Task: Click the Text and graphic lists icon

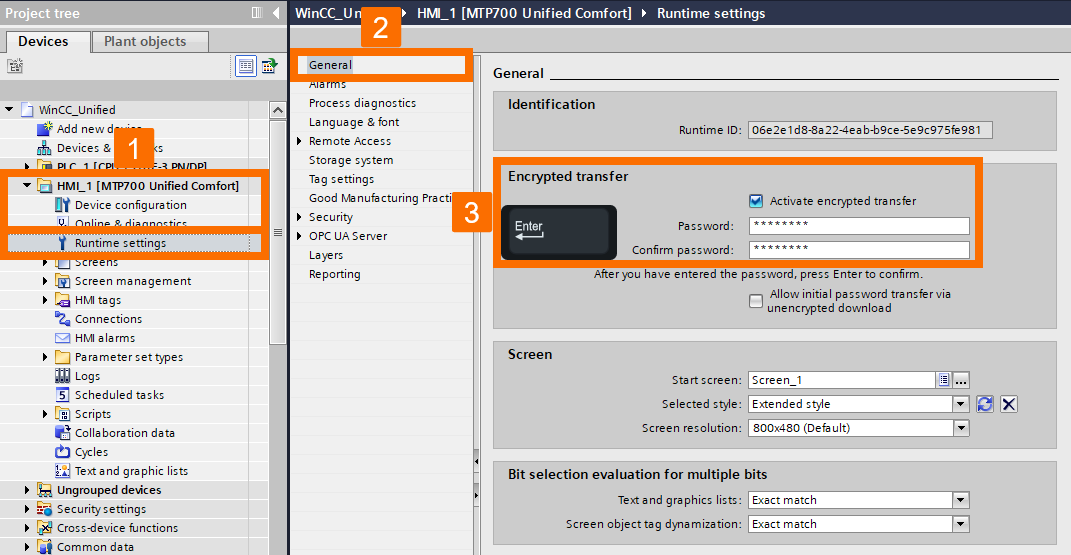Action: click(62, 471)
